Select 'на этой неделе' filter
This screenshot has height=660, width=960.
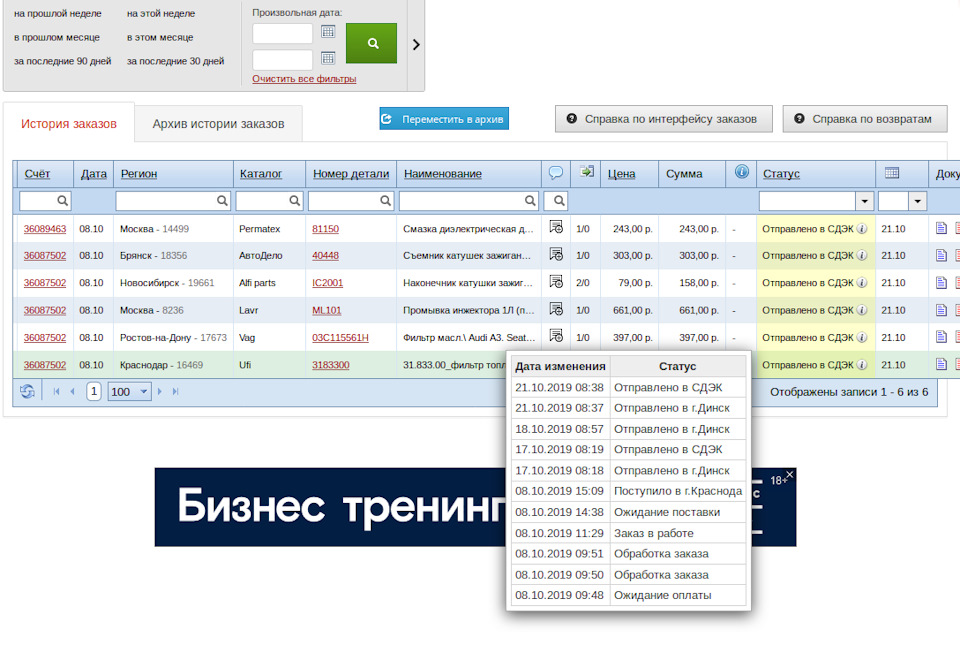pyautogui.click(x=161, y=13)
